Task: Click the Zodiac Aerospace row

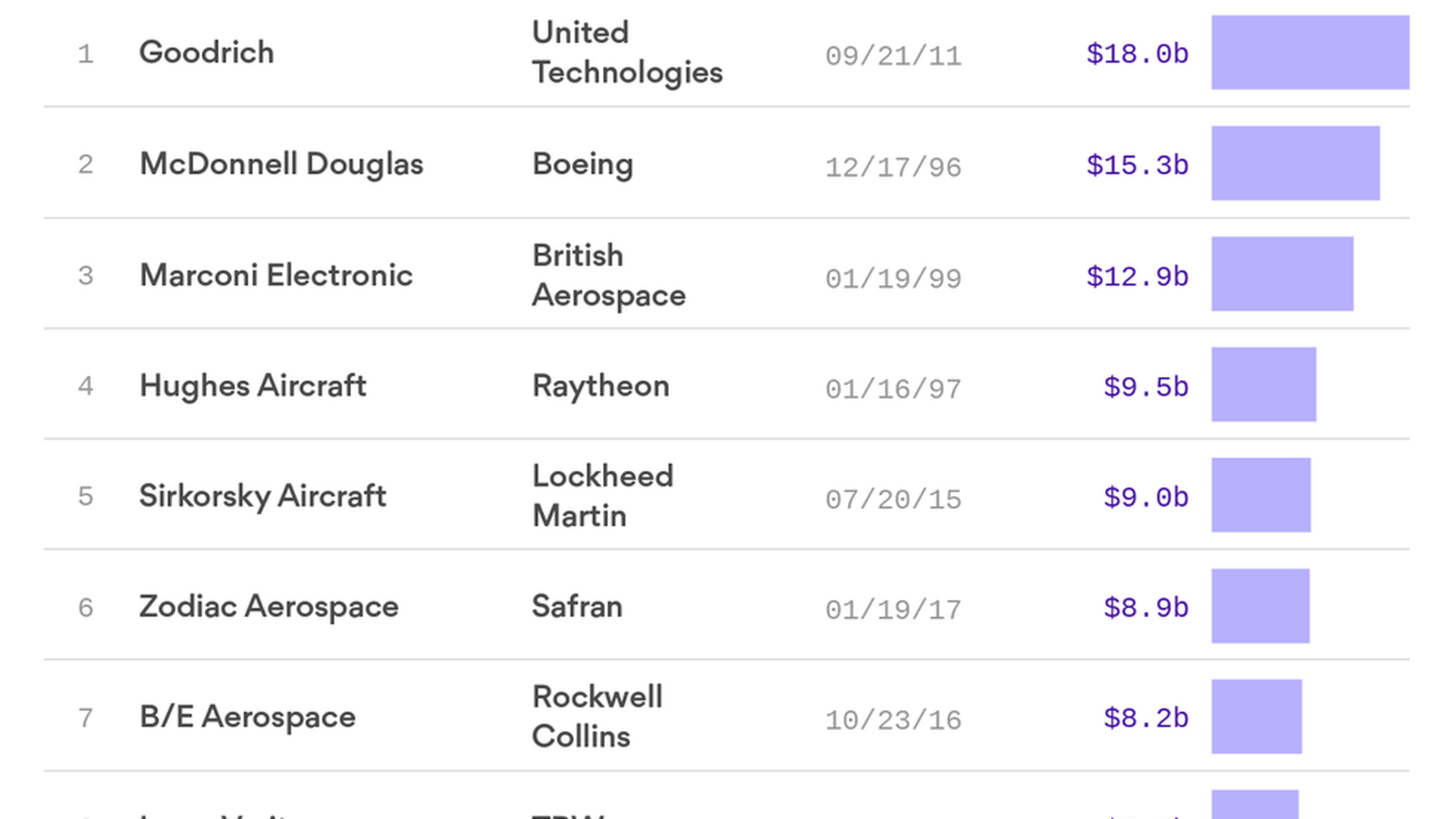Action: click(x=726, y=606)
